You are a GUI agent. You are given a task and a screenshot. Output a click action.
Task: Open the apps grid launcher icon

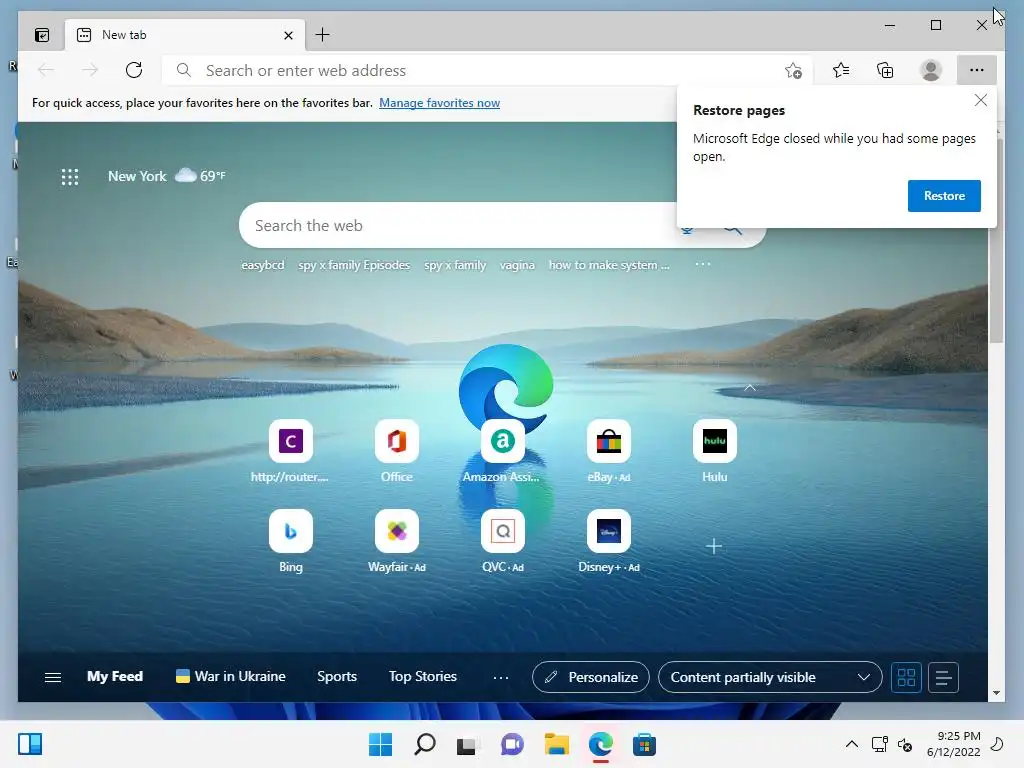click(x=70, y=177)
